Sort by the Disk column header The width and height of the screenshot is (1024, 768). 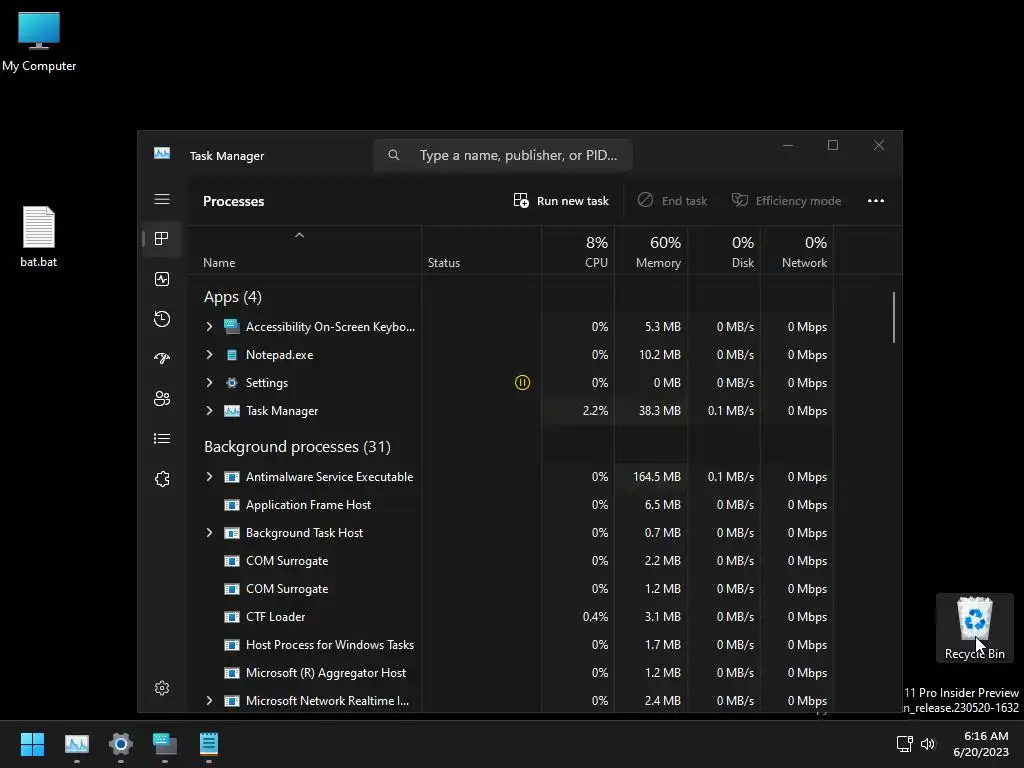724,251
